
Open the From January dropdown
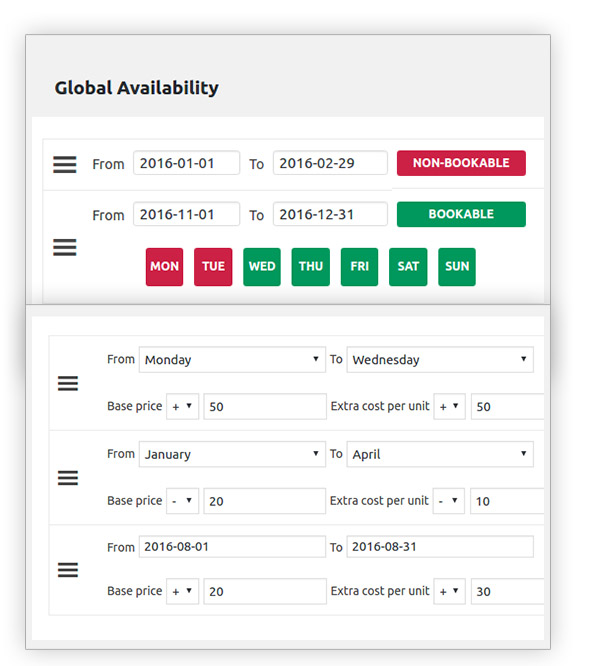[x=232, y=454]
